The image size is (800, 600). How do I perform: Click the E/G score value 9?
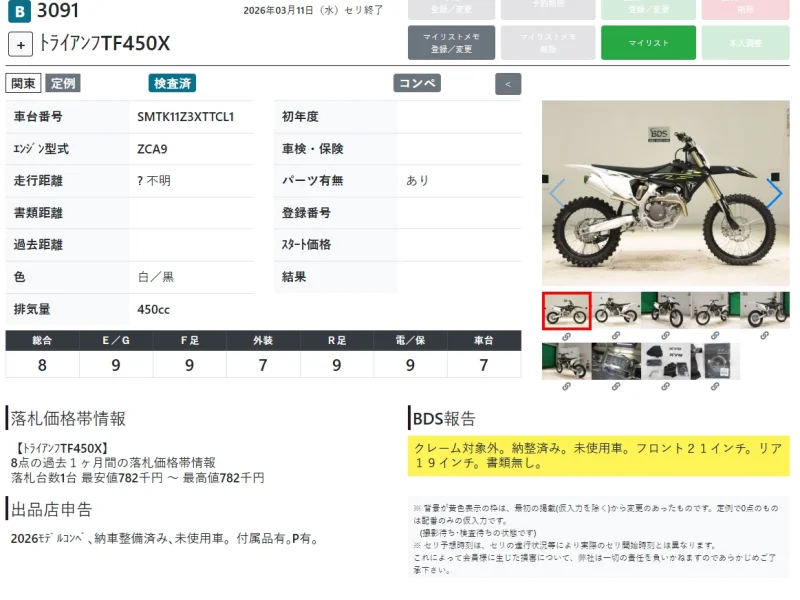coord(116,365)
